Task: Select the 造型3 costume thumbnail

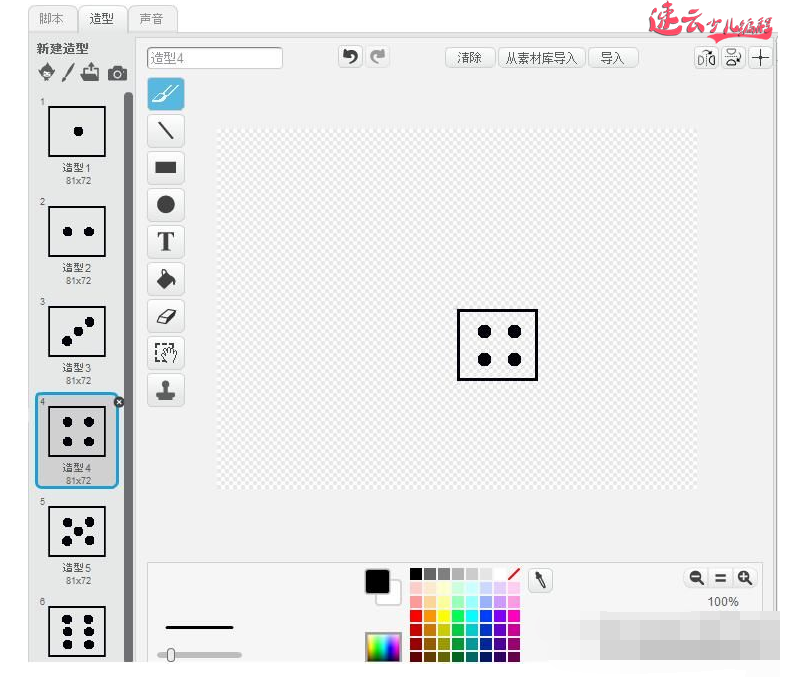Action: (x=77, y=332)
